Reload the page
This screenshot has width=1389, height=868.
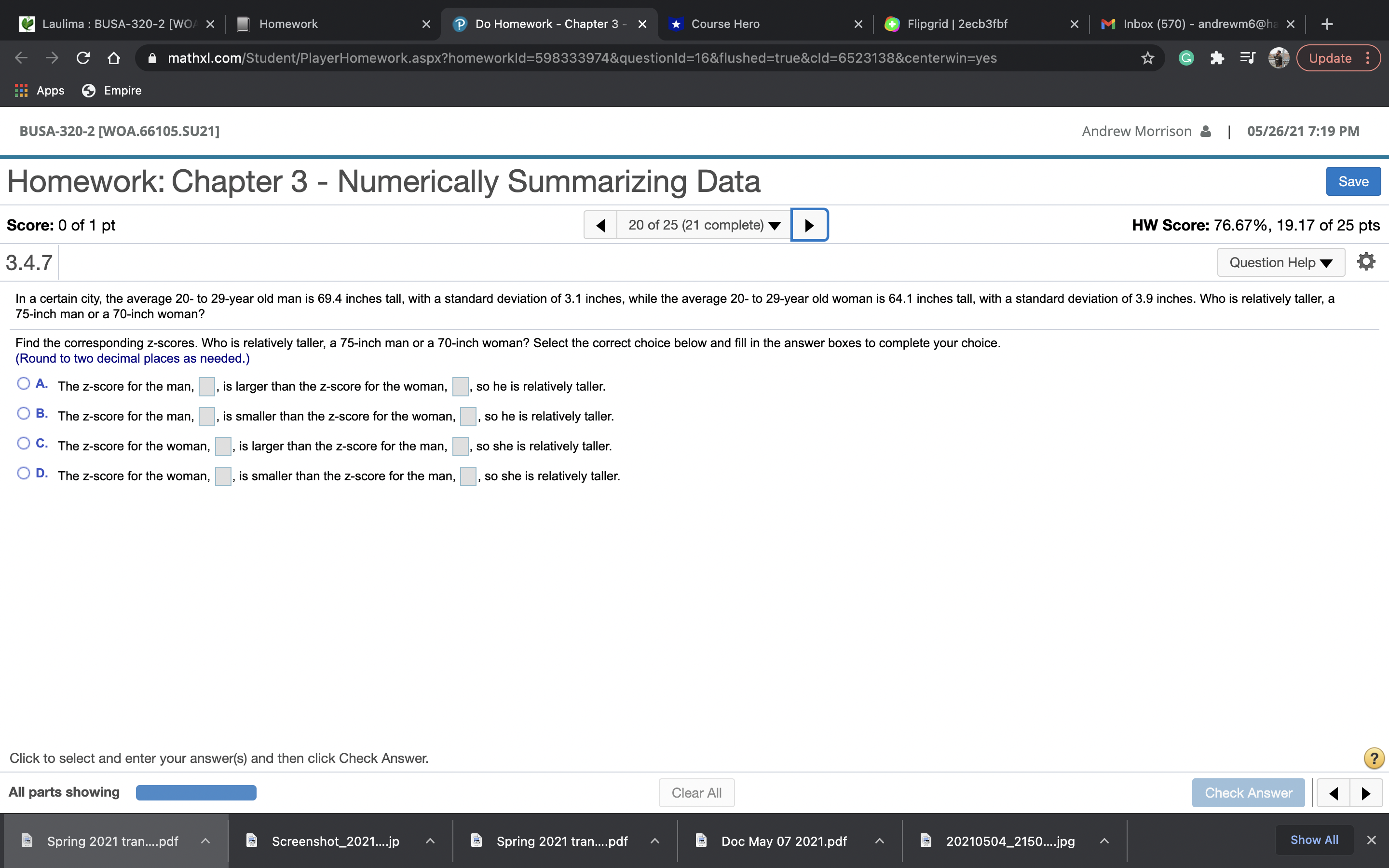[x=83, y=58]
